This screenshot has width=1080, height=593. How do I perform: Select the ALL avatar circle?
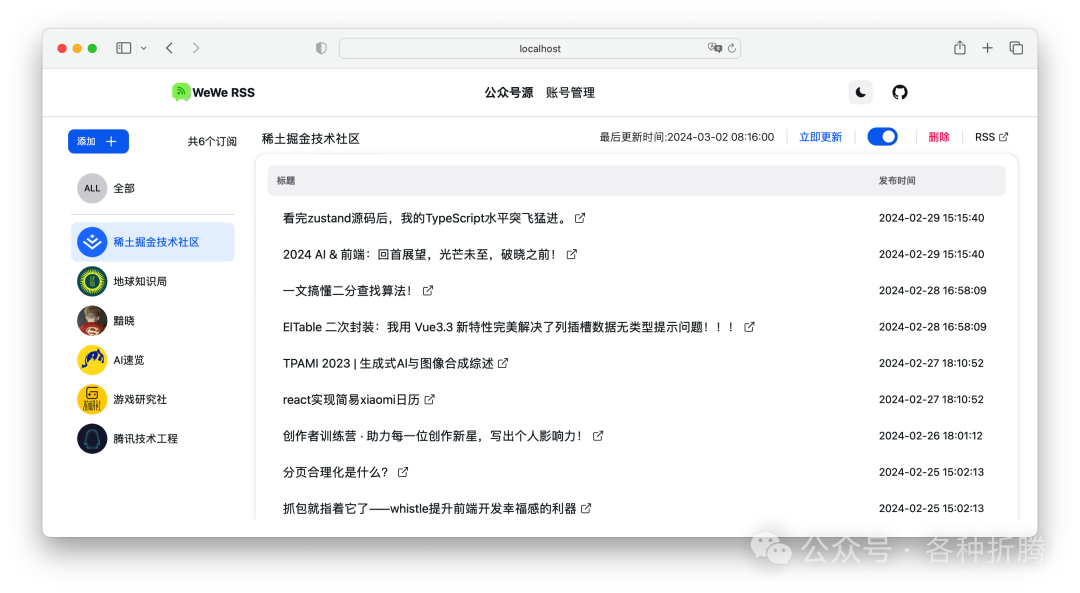pos(92,188)
